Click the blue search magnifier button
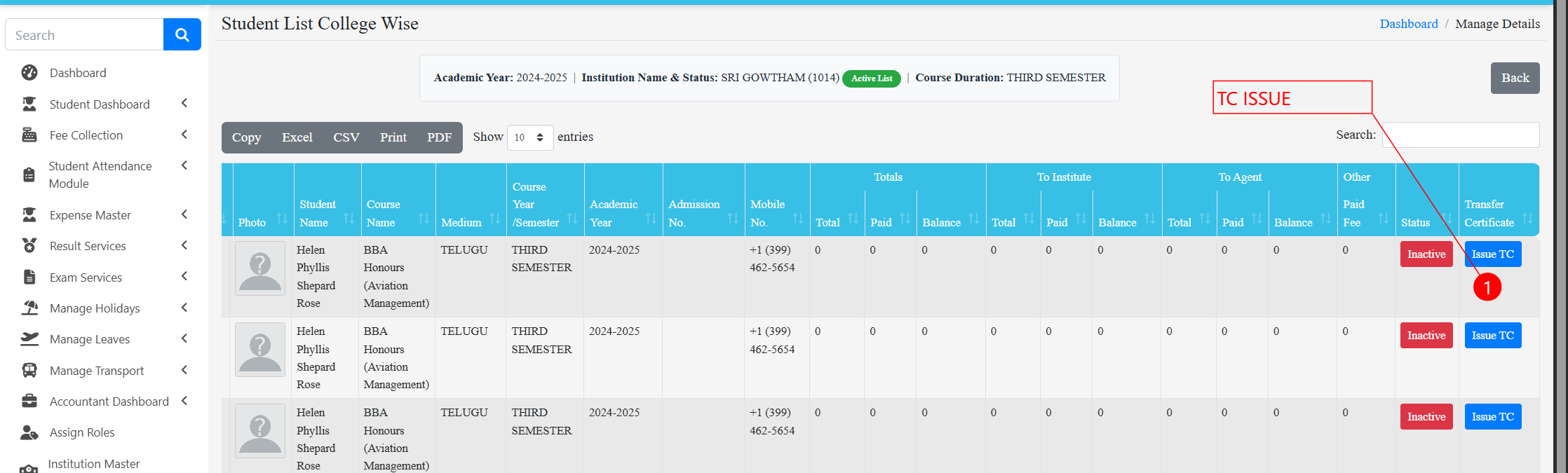Viewport: 1568px width, 473px height. [x=182, y=35]
